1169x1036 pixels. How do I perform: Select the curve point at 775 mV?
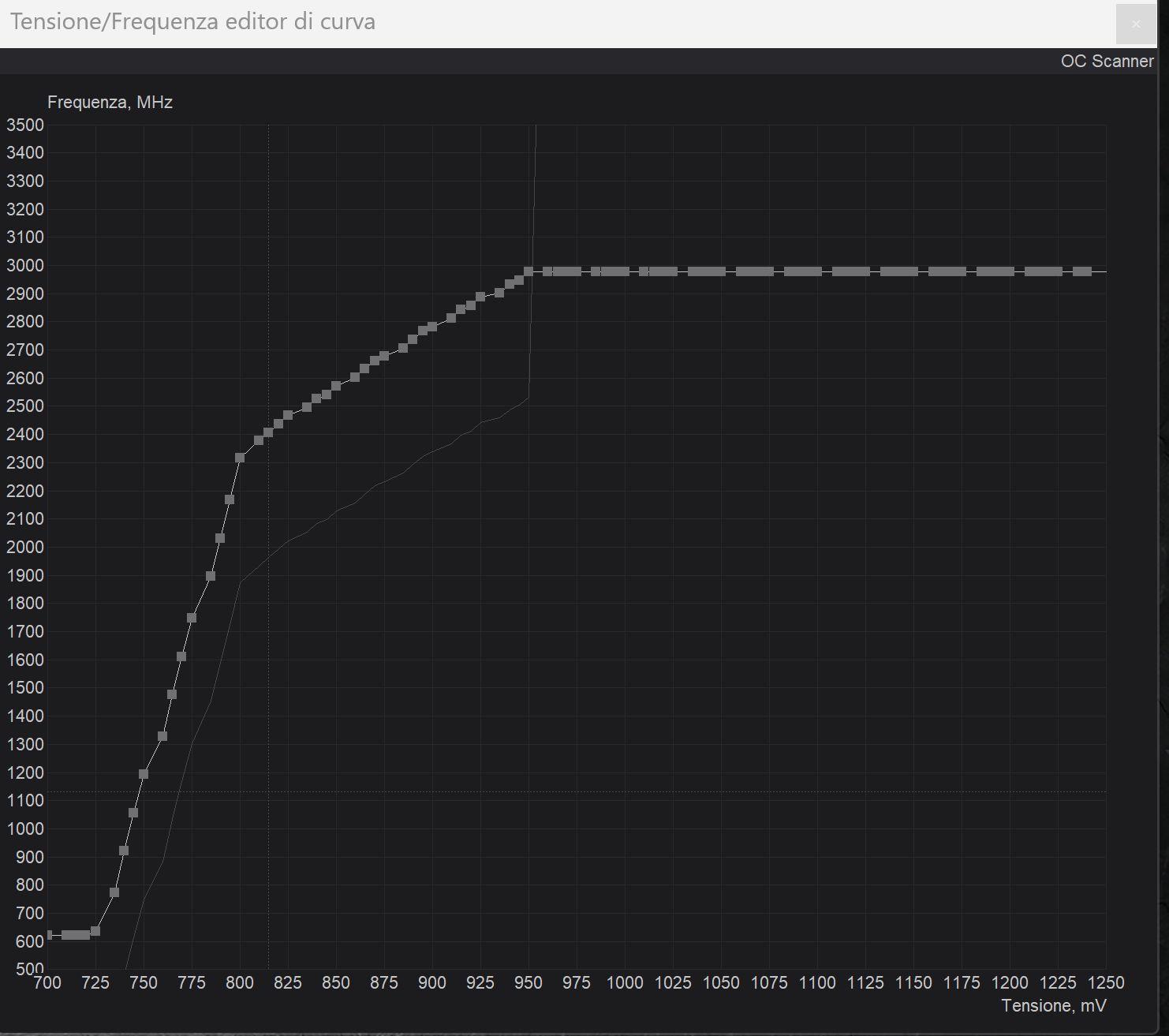click(192, 618)
